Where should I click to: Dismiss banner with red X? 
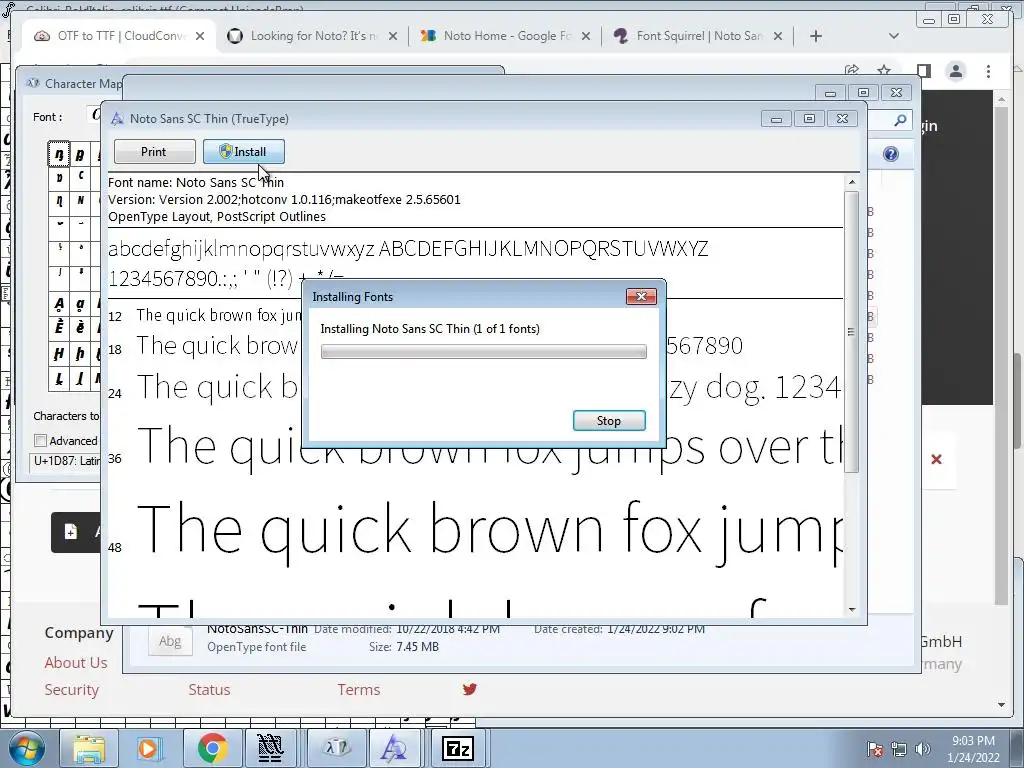click(x=936, y=459)
